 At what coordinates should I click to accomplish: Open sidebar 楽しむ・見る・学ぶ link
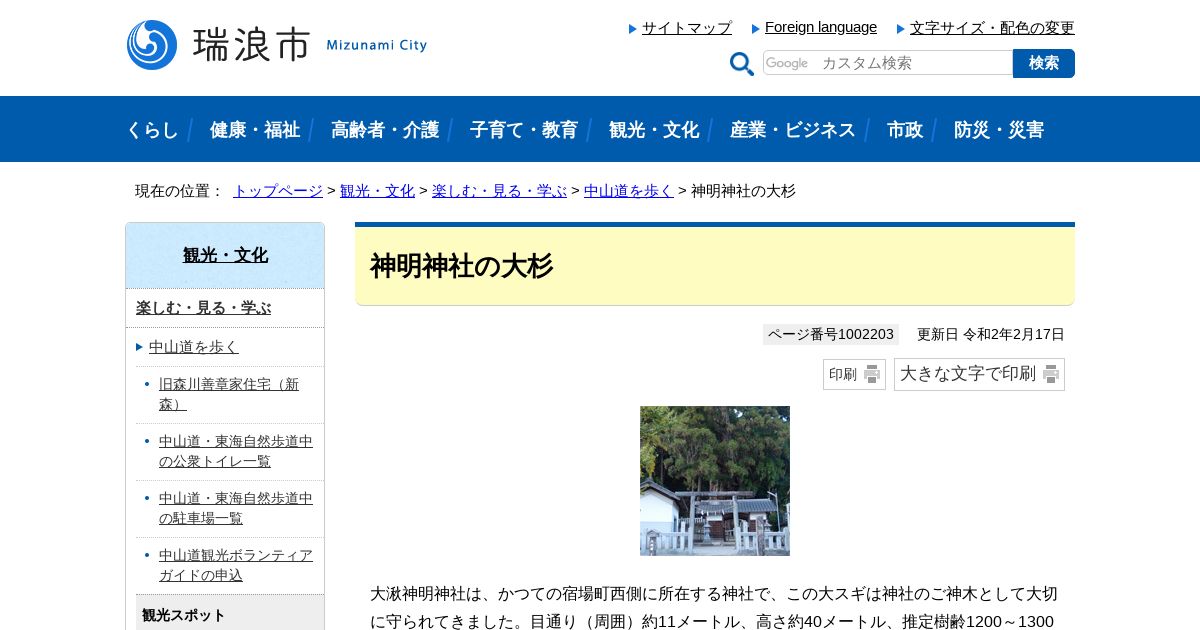pos(204,307)
